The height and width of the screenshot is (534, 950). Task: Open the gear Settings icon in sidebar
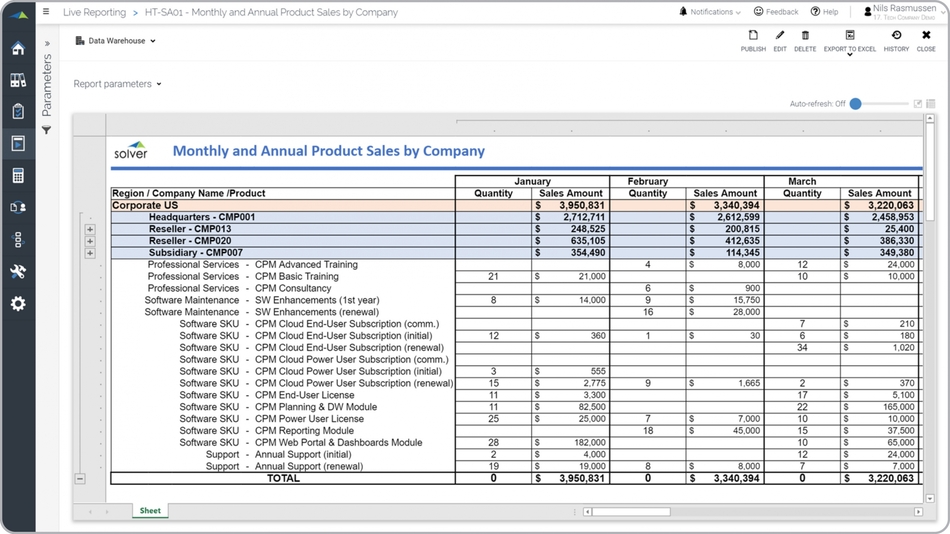pyautogui.click(x=17, y=304)
